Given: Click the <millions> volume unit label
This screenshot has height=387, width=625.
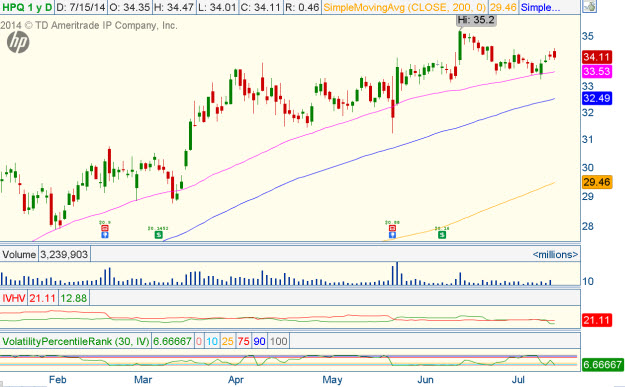Looking at the screenshot, I should [555, 254].
